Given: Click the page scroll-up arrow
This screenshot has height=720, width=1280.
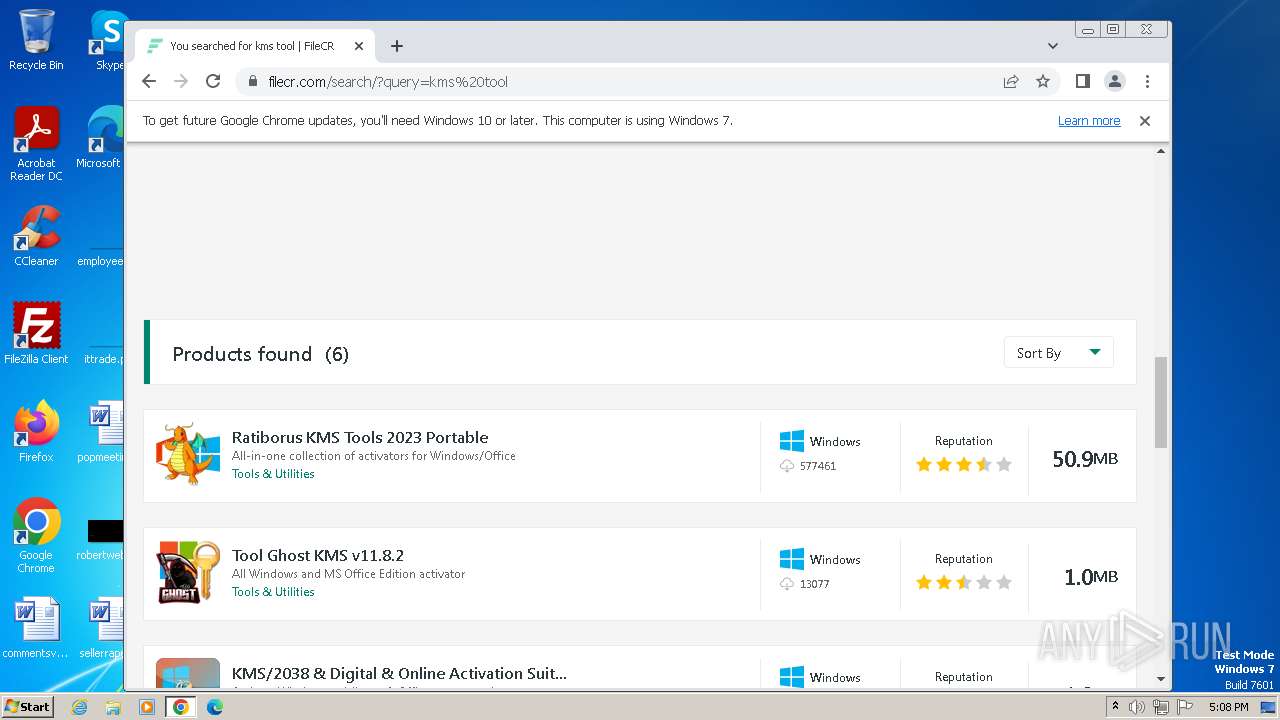Looking at the screenshot, I should tap(1161, 151).
